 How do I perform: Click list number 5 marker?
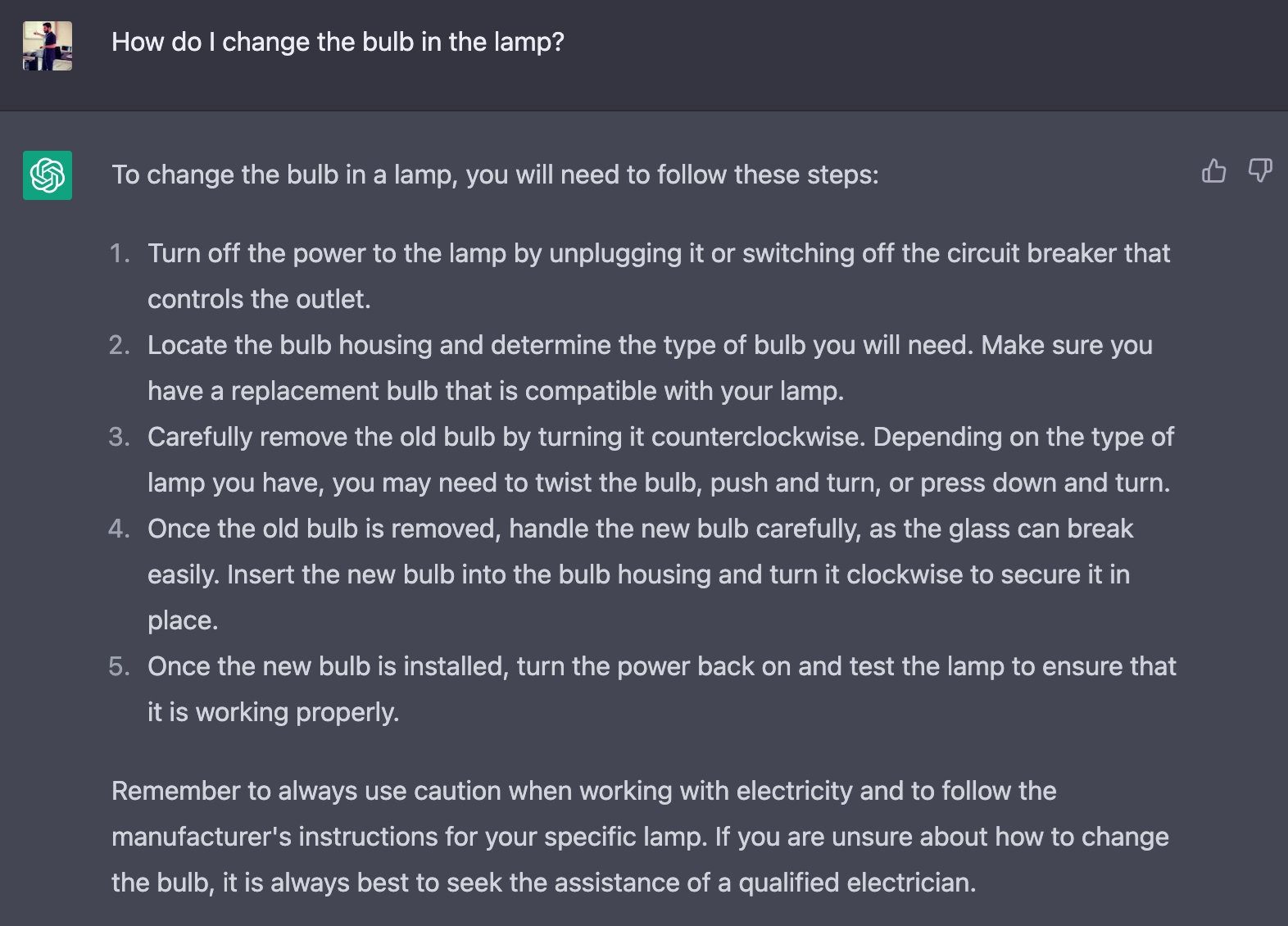(120, 666)
